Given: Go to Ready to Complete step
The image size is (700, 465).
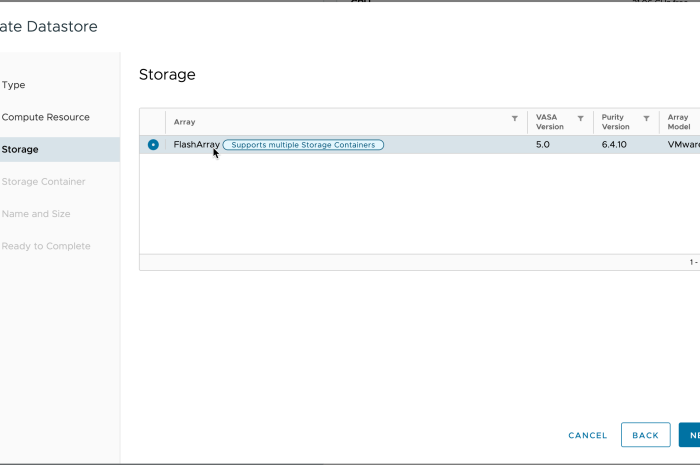Looking at the screenshot, I should click(46, 246).
